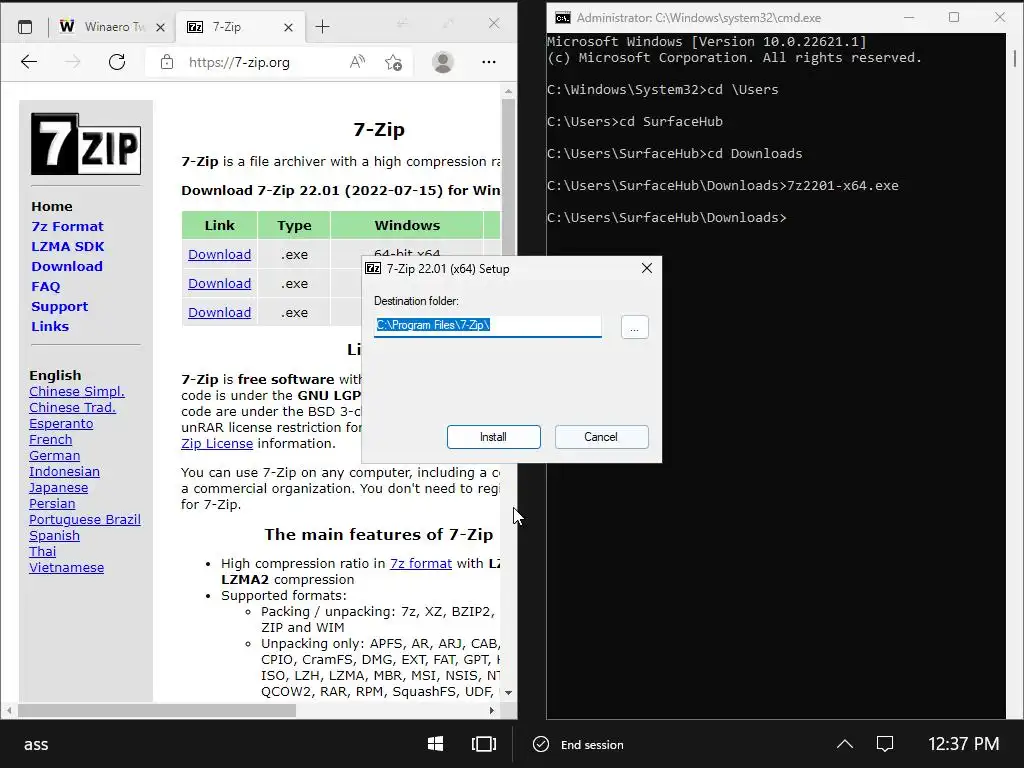This screenshot has height=768, width=1024.
Task: Cancel the 7-Zip Setup dialog
Action: click(x=601, y=437)
